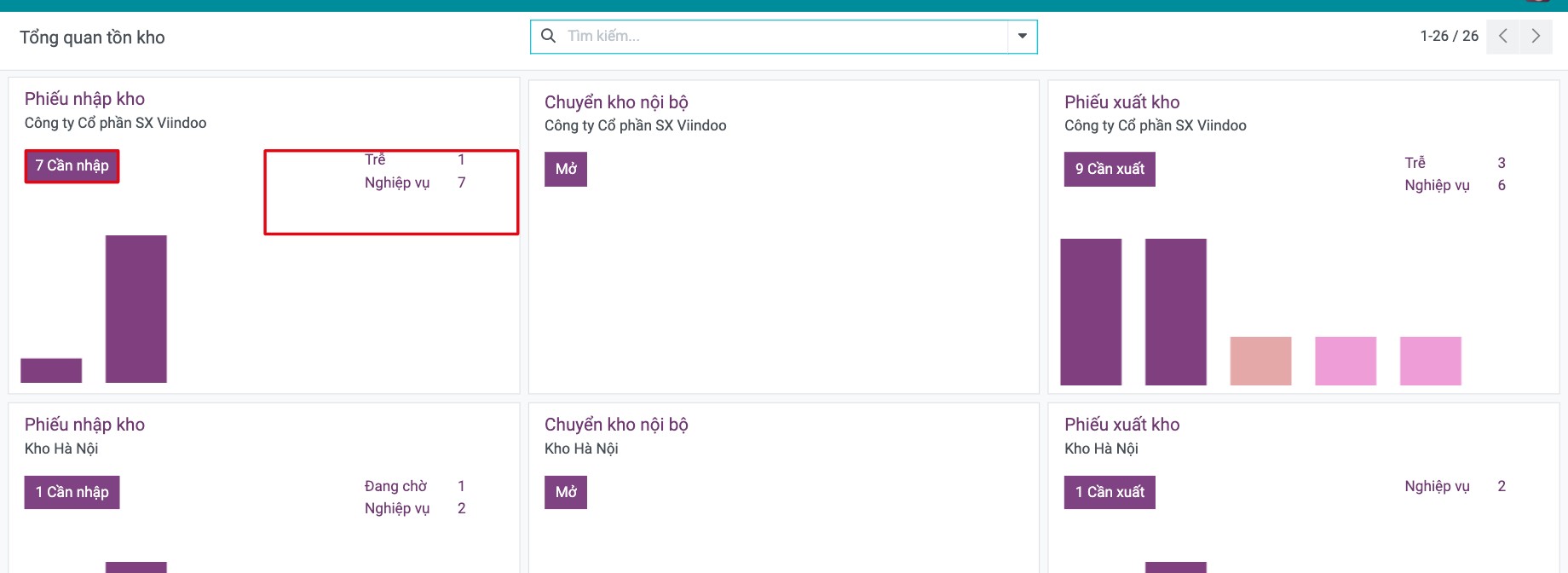Image resolution: width=1568 pixels, height=573 pixels.
Task: Open Chuyển kho nội bộ of Kho Hà Nội
Action: (x=616, y=425)
